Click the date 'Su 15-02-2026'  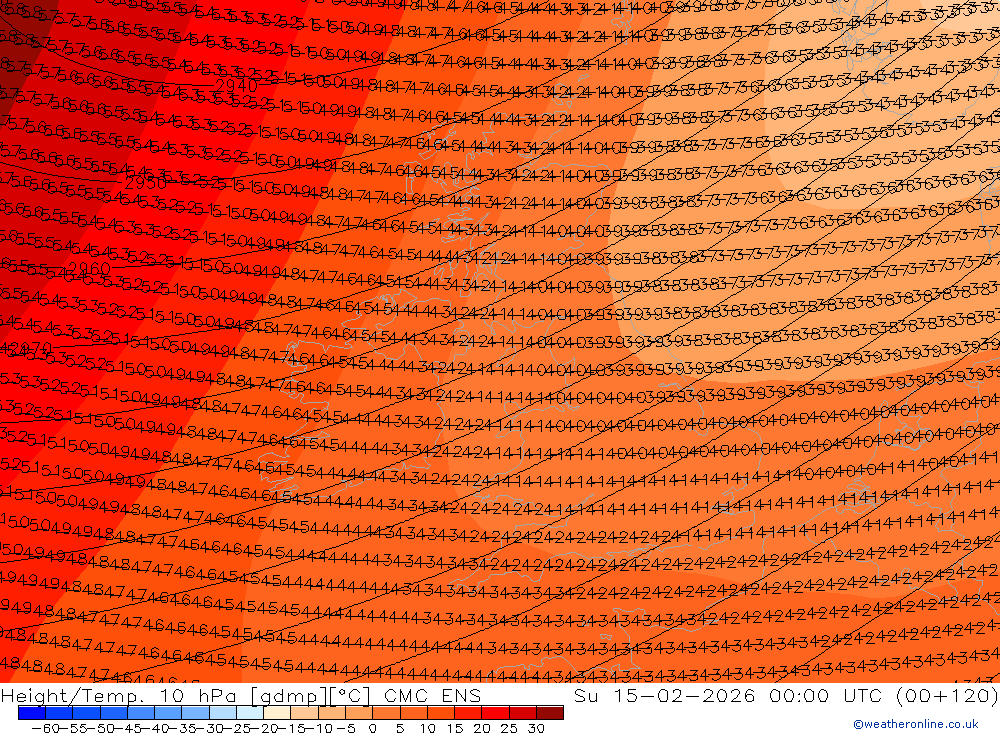(665, 695)
